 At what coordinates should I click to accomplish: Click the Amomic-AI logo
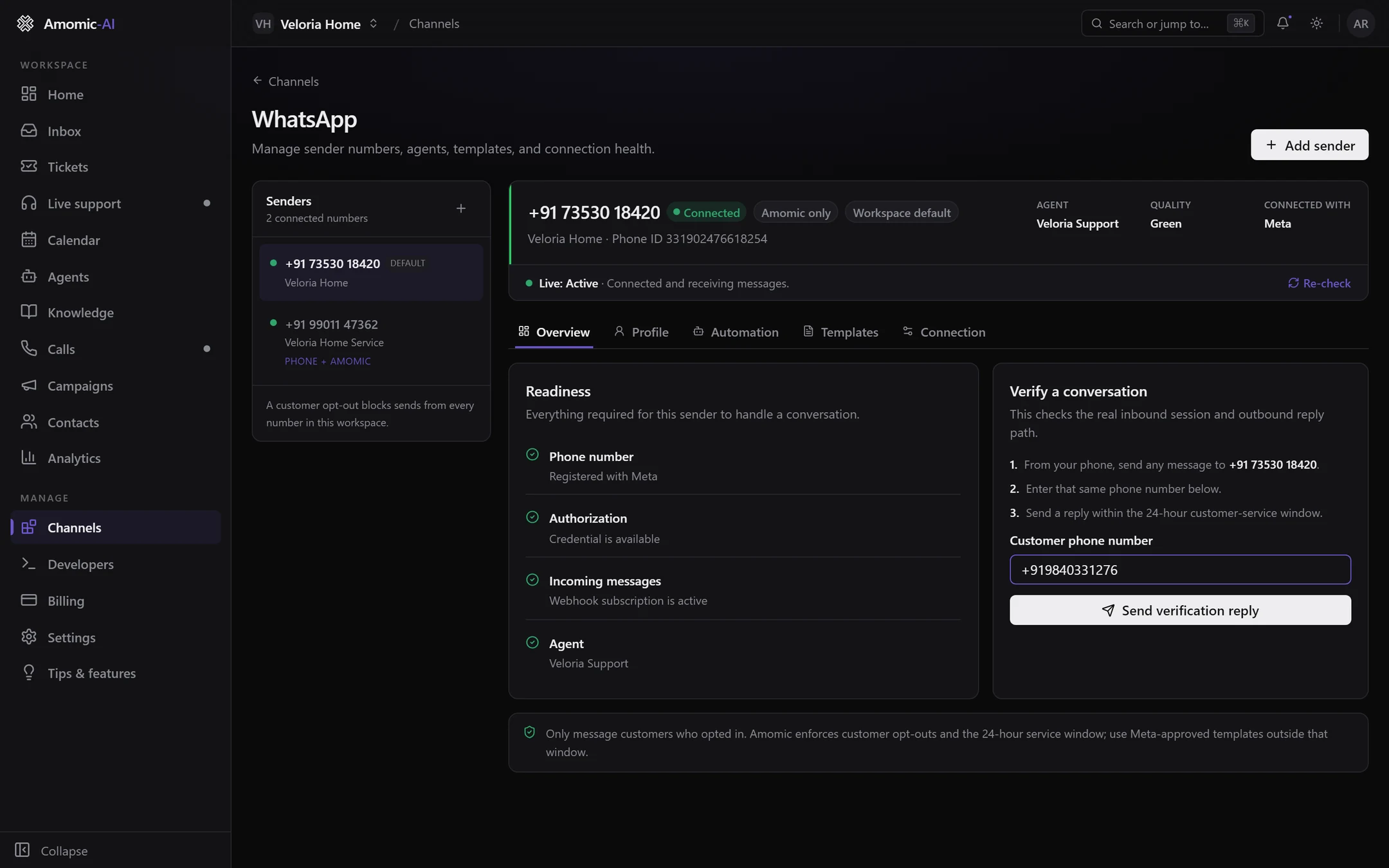point(66,24)
